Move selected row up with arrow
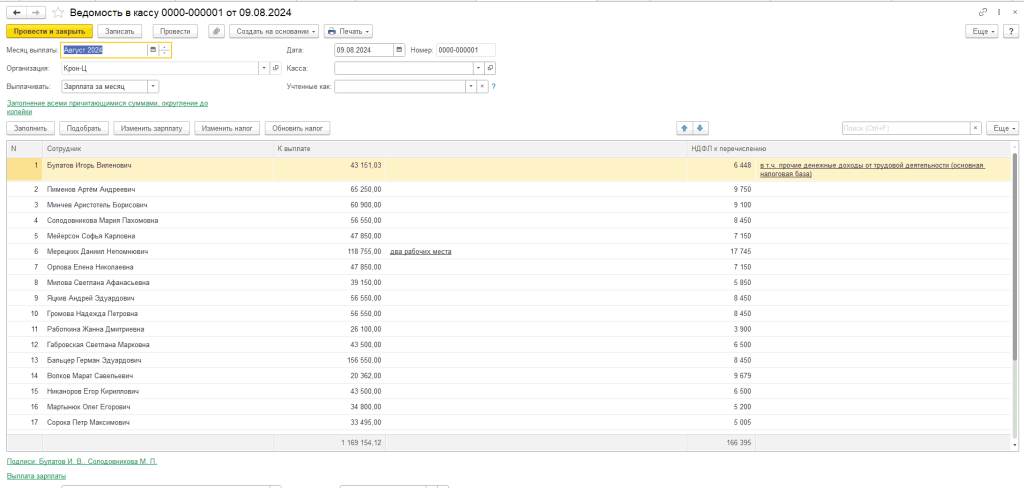 pyautogui.click(x=684, y=128)
